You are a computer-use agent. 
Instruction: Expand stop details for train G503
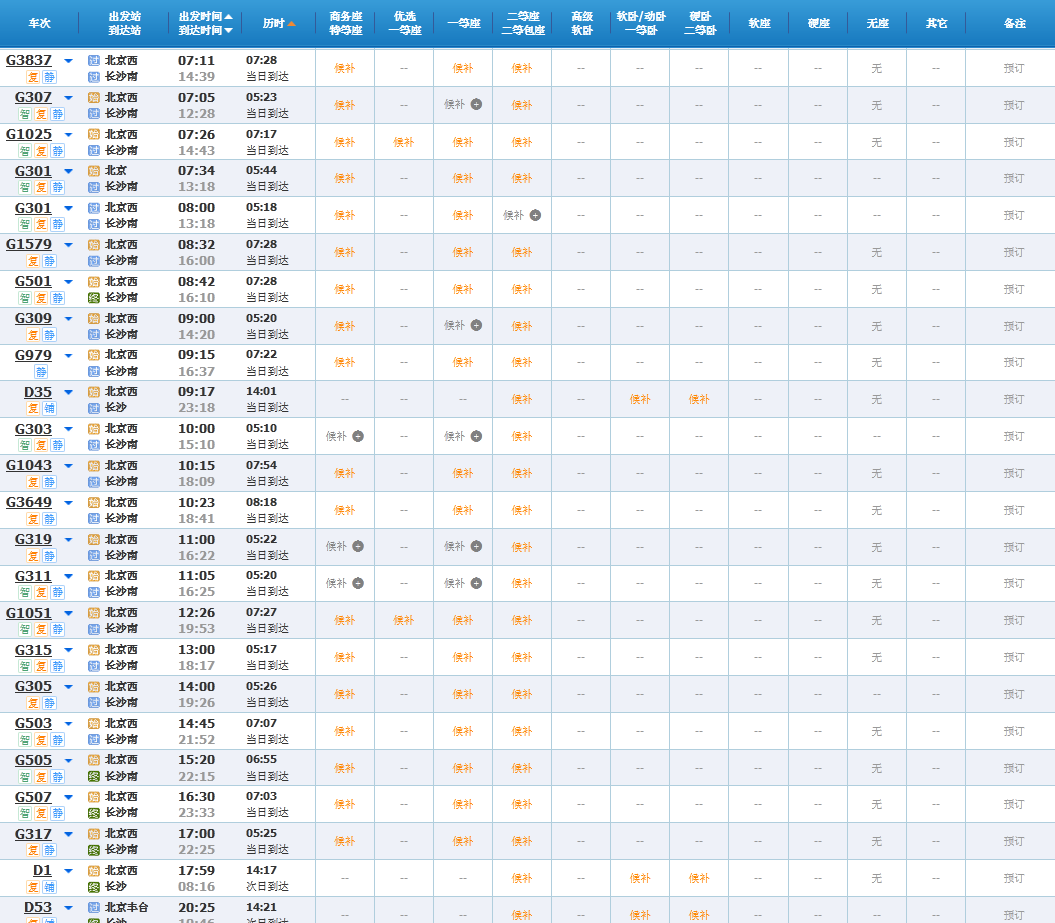[x=68, y=724]
